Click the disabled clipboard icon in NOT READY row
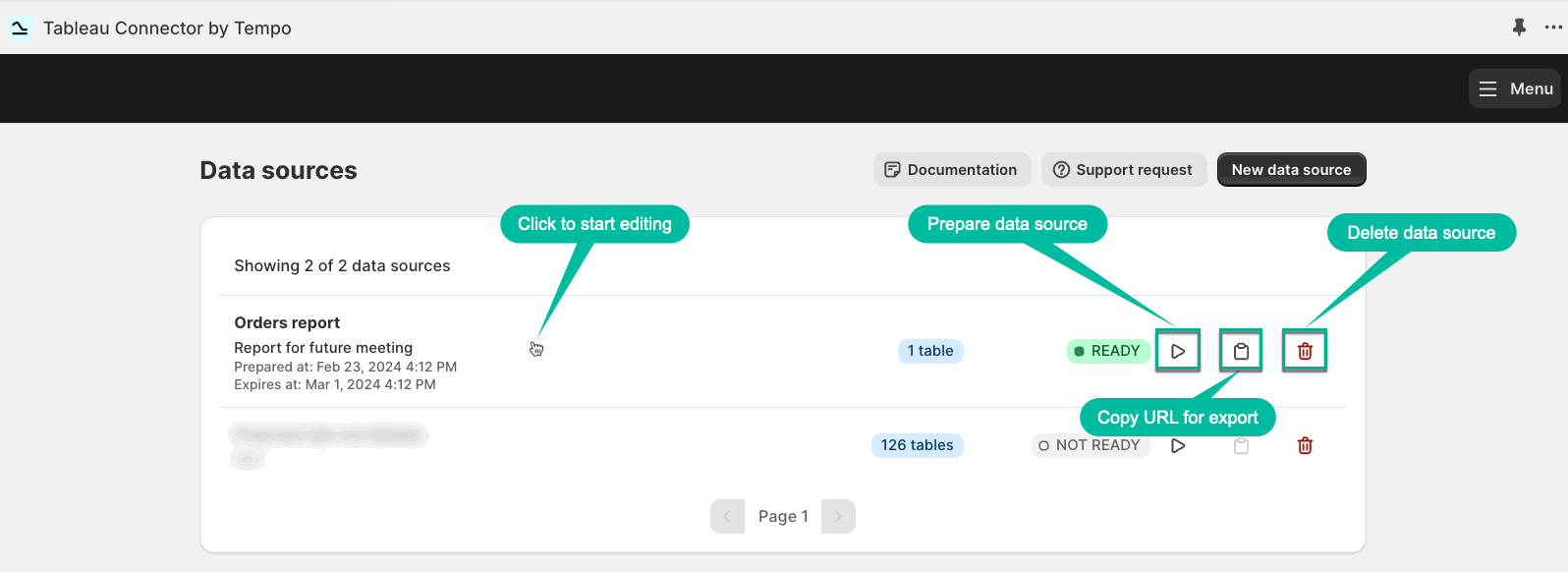 (1241, 445)
